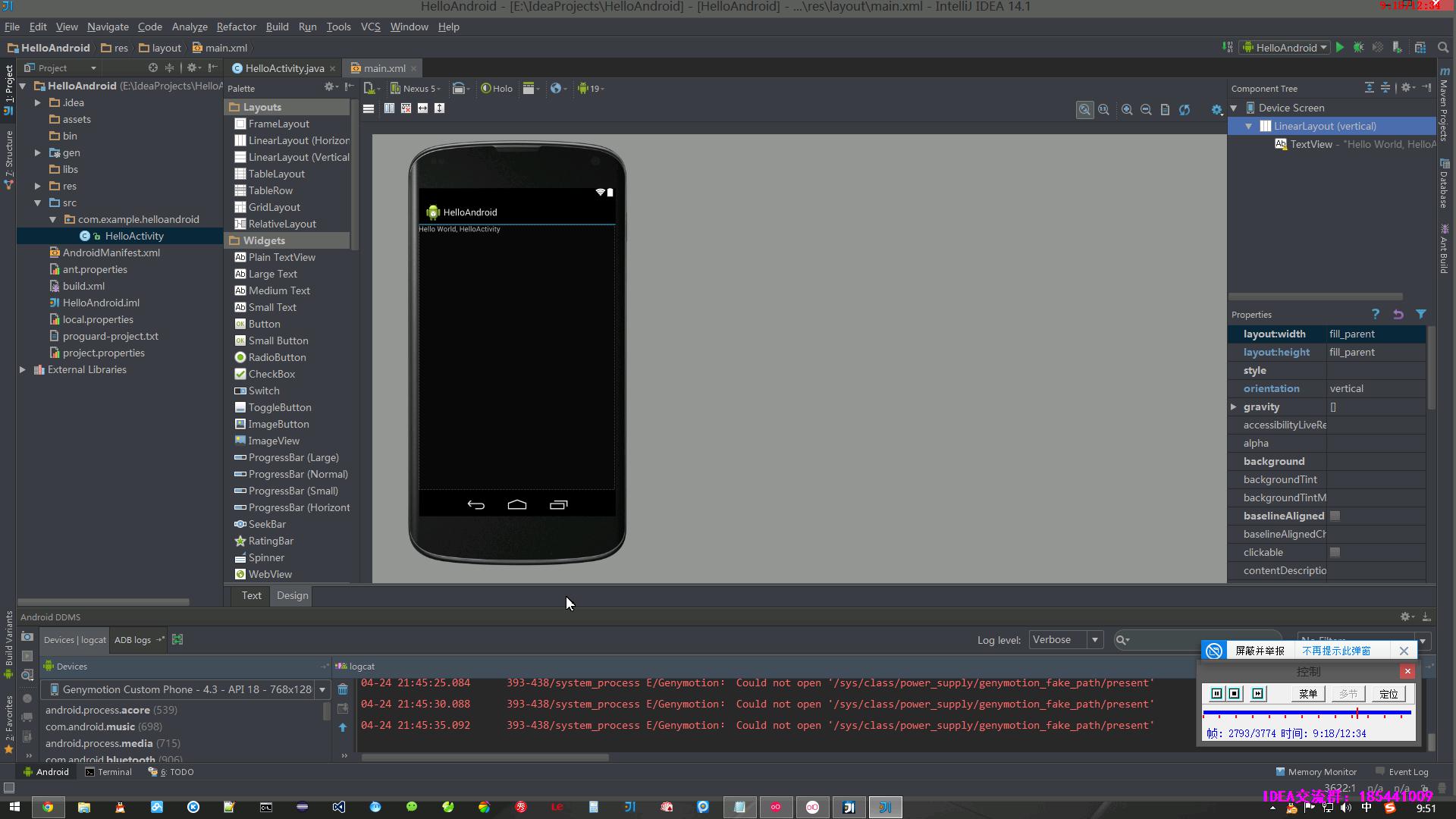This screenshot has height=819, width=1456.
Task: Open Chrome from the Windows taskbar
Action: point(48,807)
